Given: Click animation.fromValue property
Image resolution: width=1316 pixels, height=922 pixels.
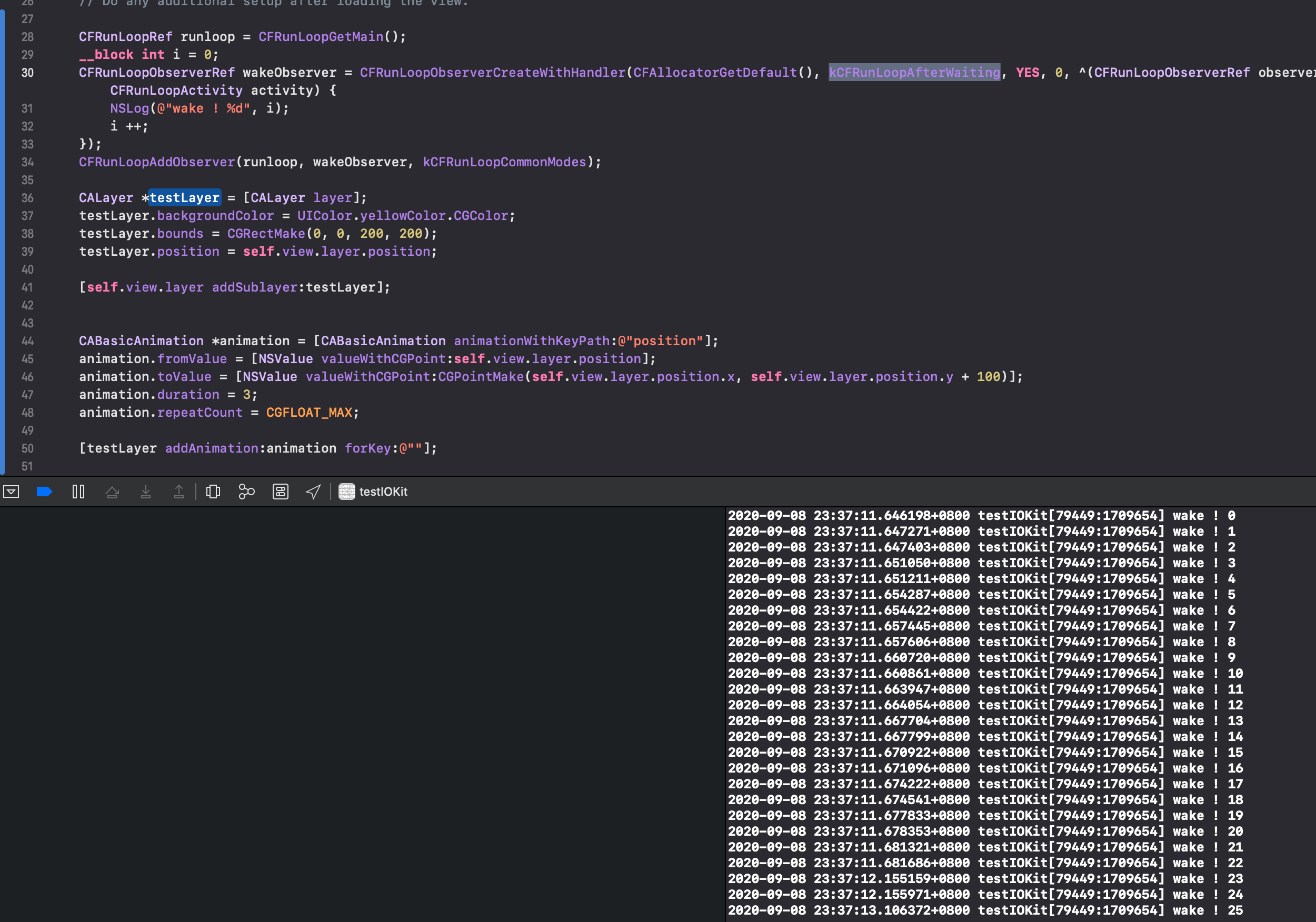Looking at the screenshot, I should [153, 359].
